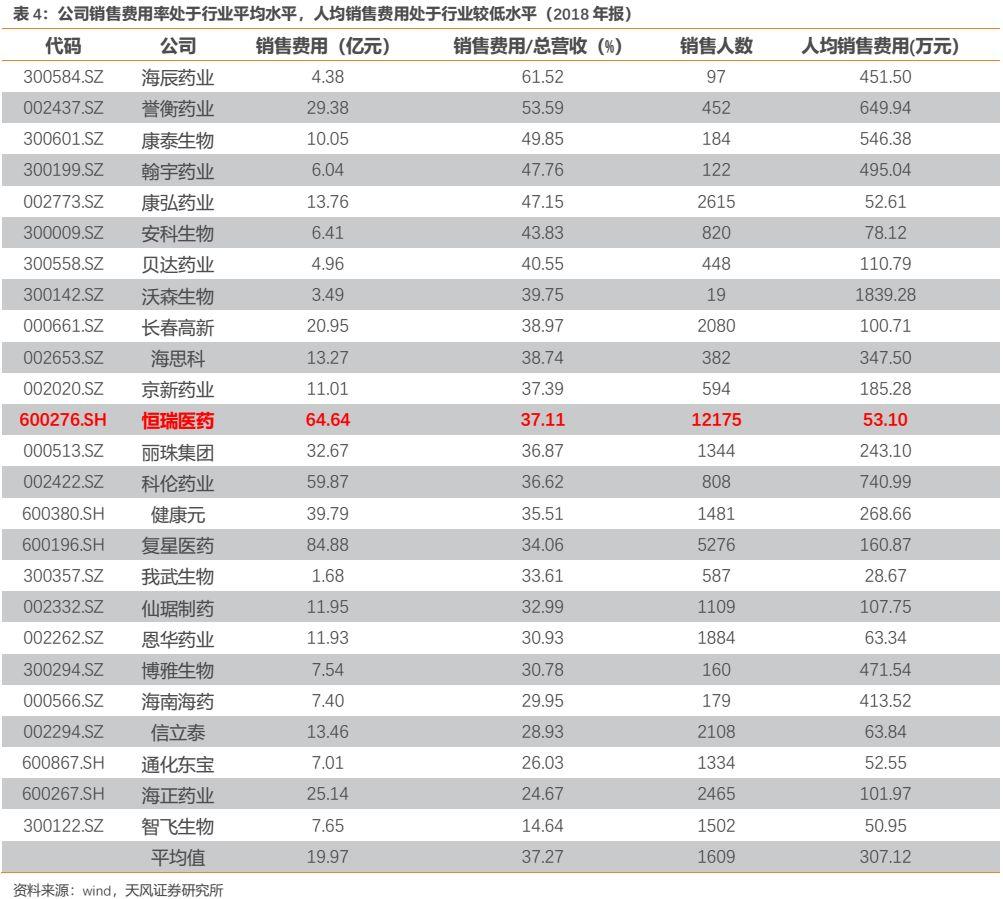This screenshot has width=1003, height=899.
Task: Select company name 我武生物
Action: [x=178, y=576]
